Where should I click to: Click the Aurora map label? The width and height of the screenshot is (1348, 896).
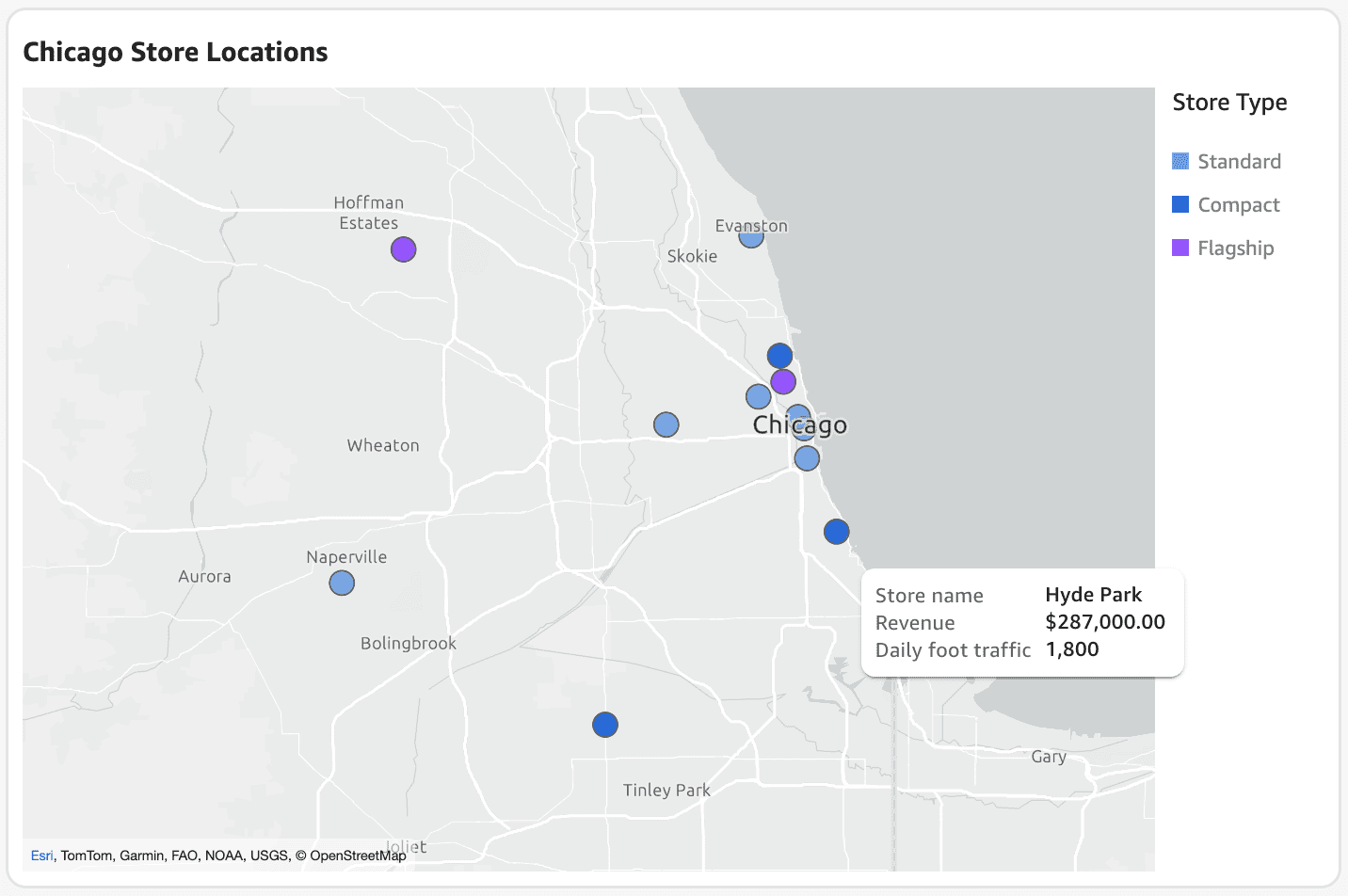[204, 576]
